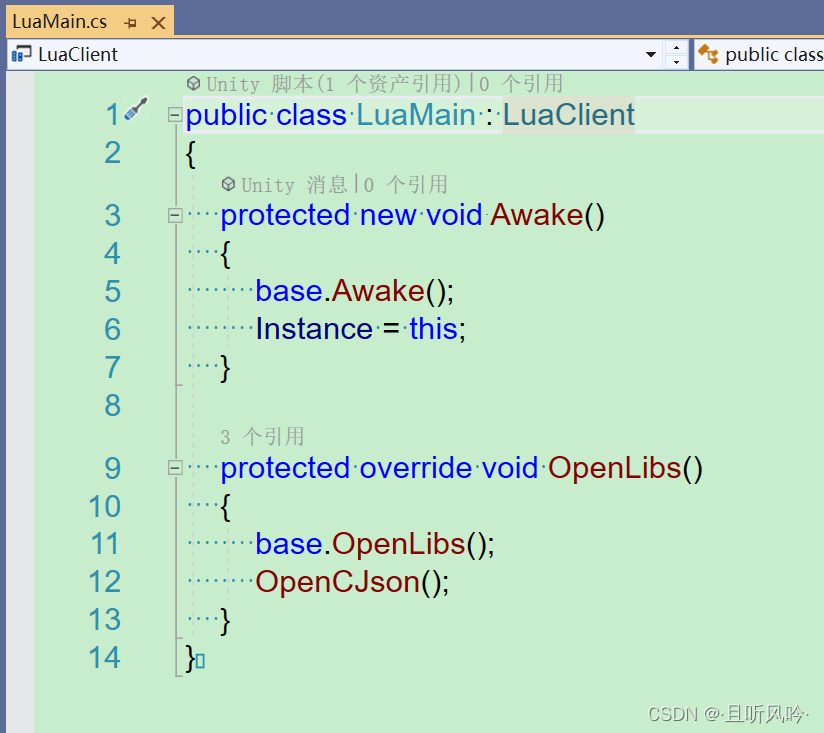
Task: Click the close X icon on LuaMain.cs tab
Action: pos(157,21)
